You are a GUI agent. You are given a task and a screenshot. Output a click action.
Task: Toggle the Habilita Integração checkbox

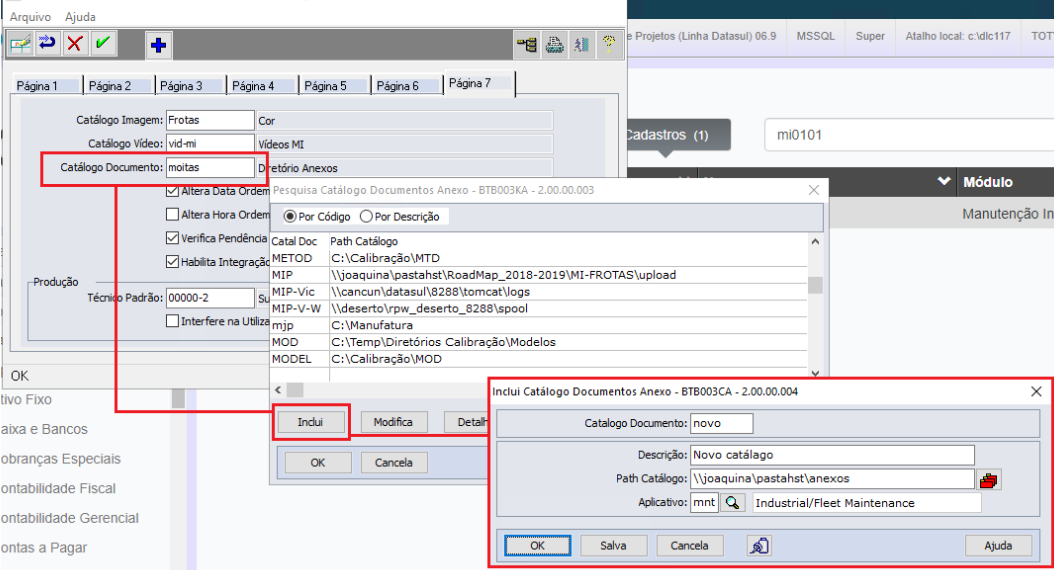point(172,262)
